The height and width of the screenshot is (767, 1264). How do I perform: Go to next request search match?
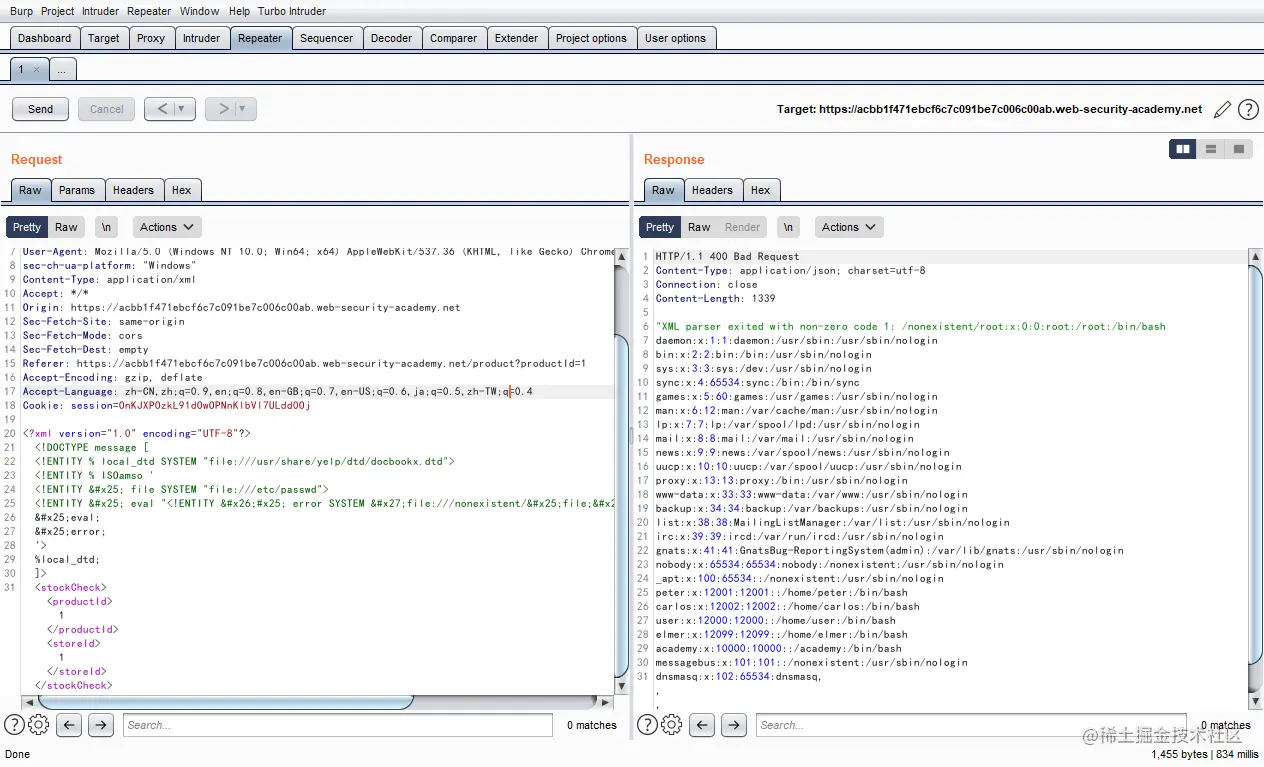click(101, 725)
